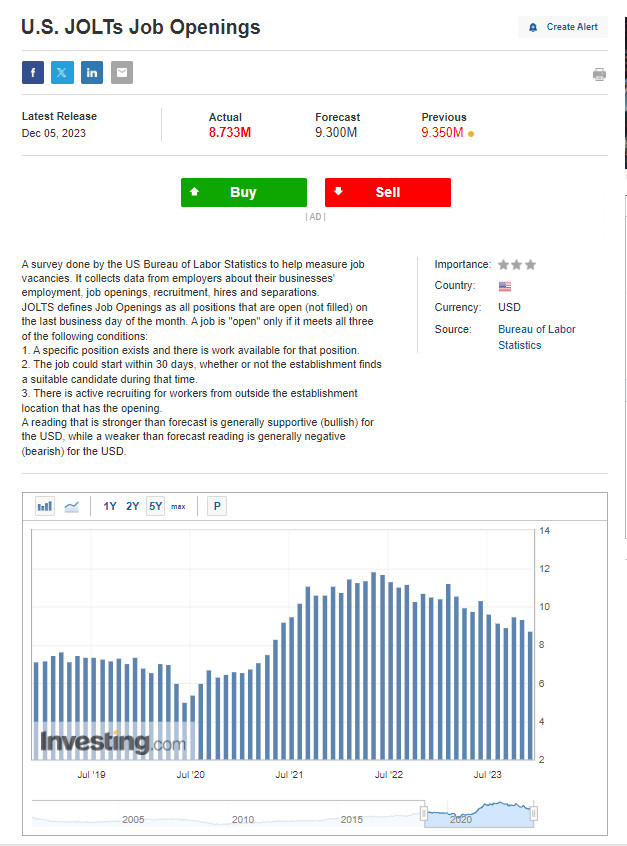Switch chart to bar view icon
627x846 pixels.
45,506
